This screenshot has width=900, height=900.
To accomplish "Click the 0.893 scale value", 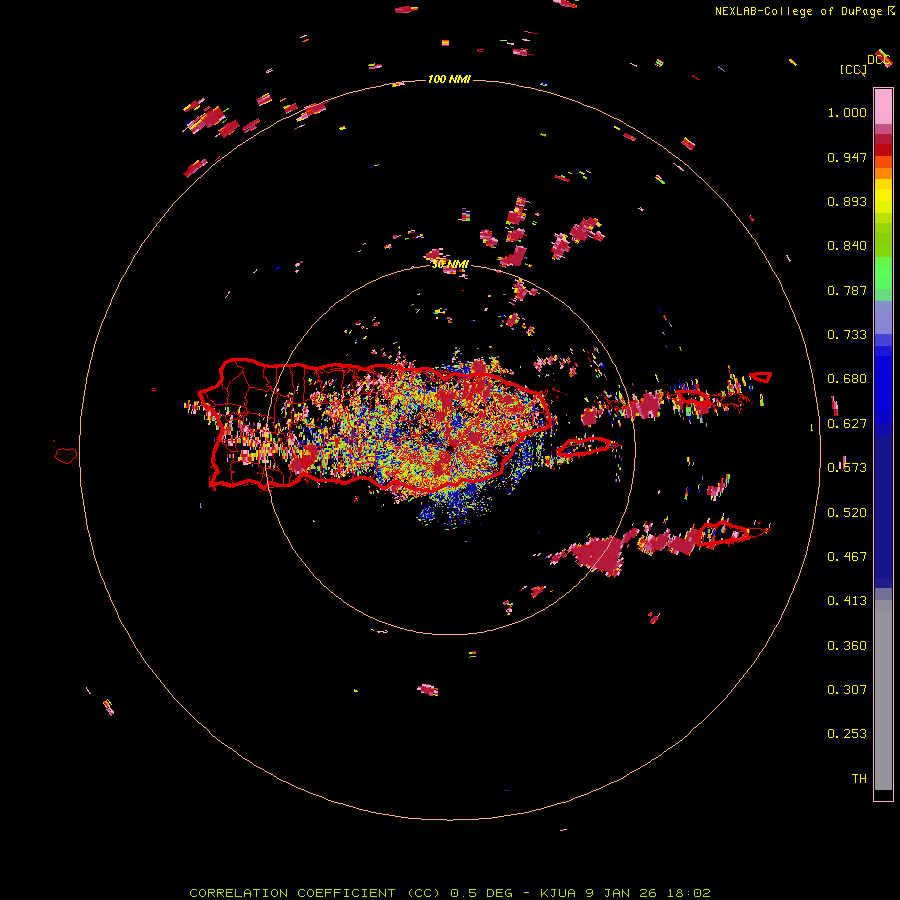I will (x=847, y=201).
